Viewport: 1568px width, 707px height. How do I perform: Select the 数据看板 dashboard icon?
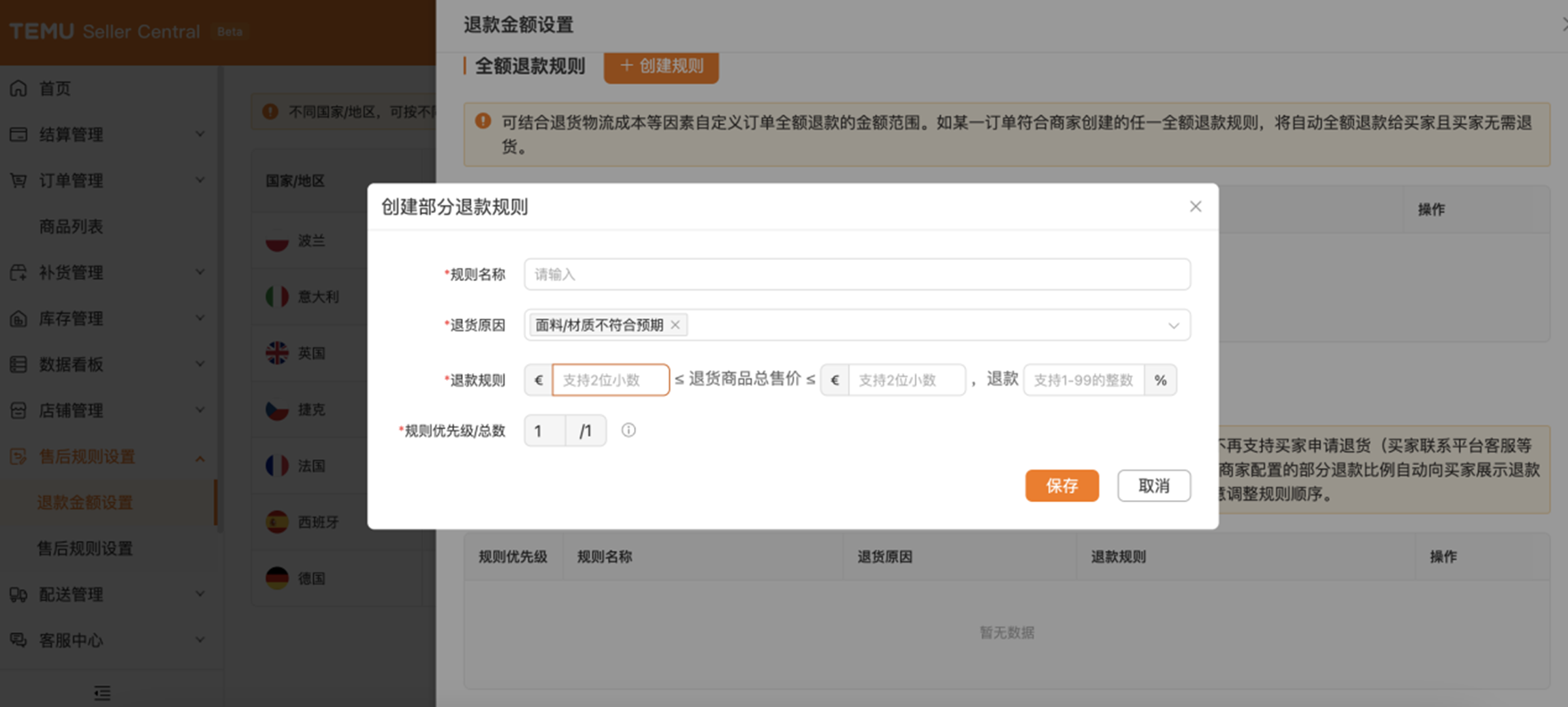[x=18, y=364]
